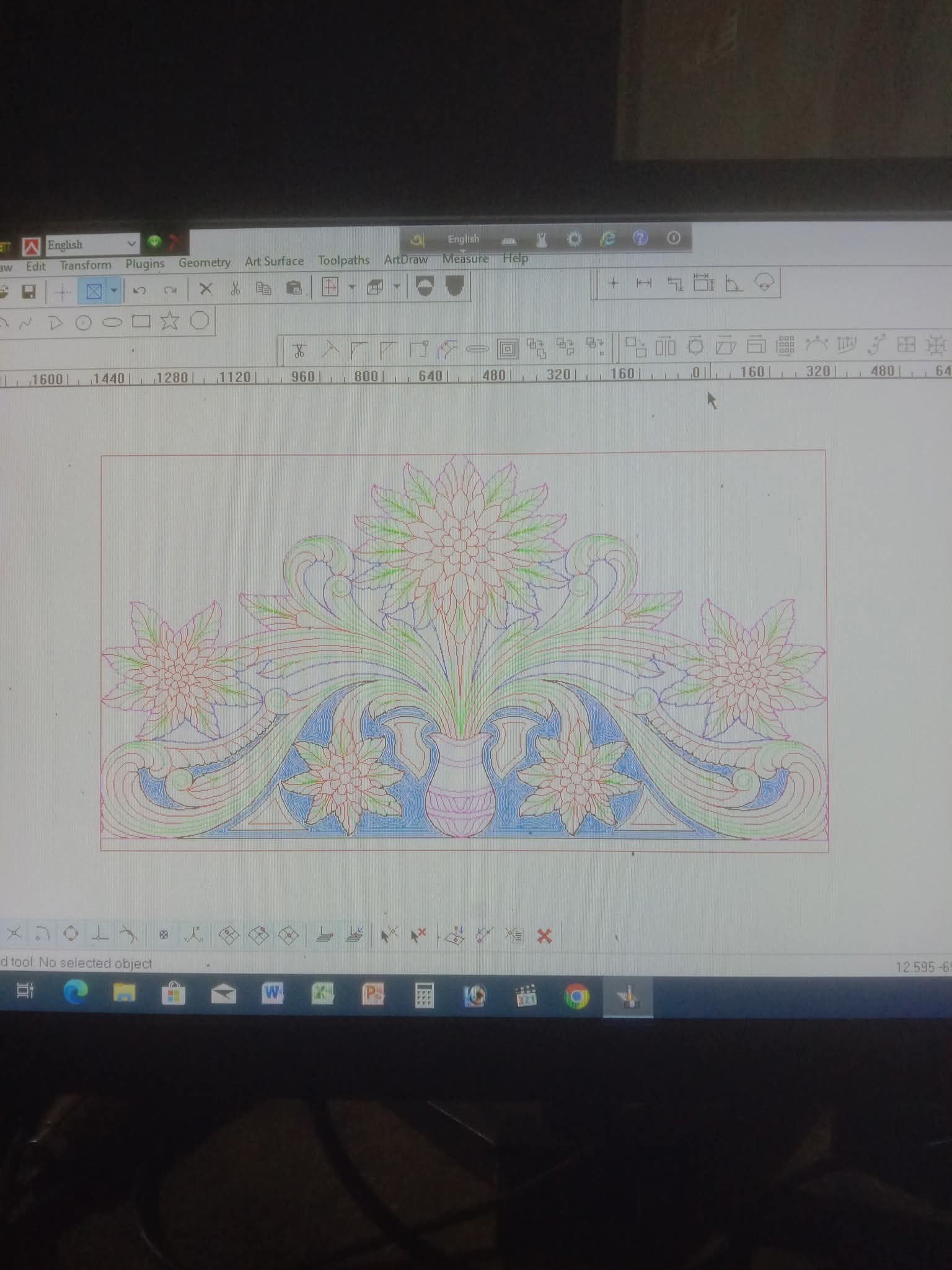Select the polygon drawing tool
Viewport: 952px width, 1270px height.
point(199,320)
